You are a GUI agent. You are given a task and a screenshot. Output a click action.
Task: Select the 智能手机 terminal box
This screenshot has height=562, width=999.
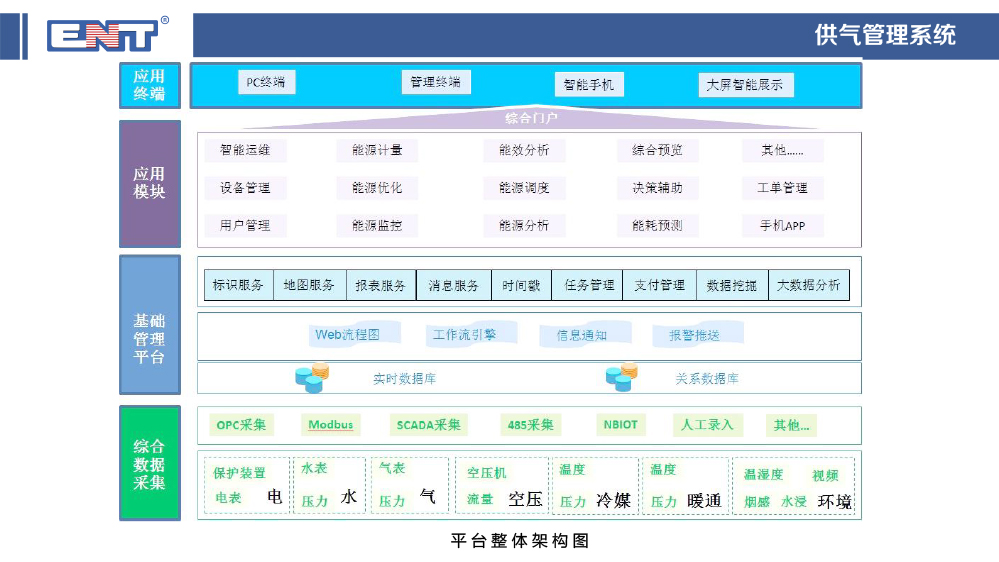[x=589, y=85]
